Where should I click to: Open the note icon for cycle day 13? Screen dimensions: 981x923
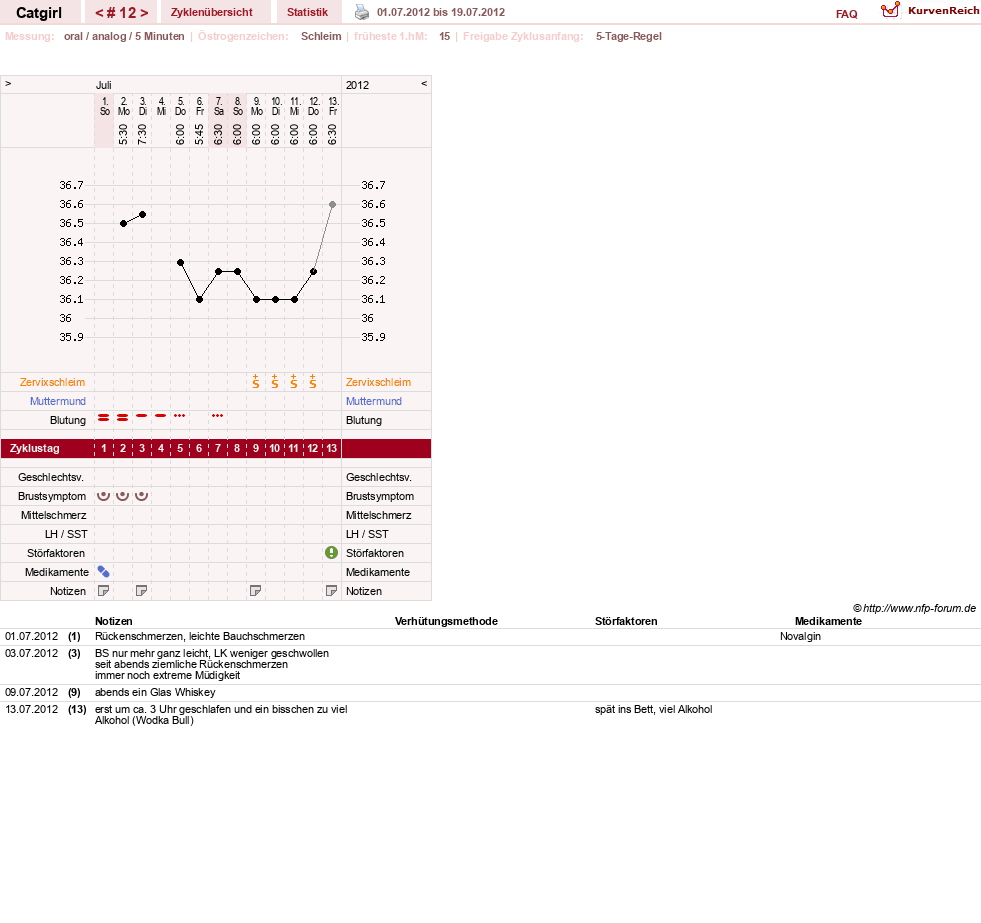tap(332, 591)
